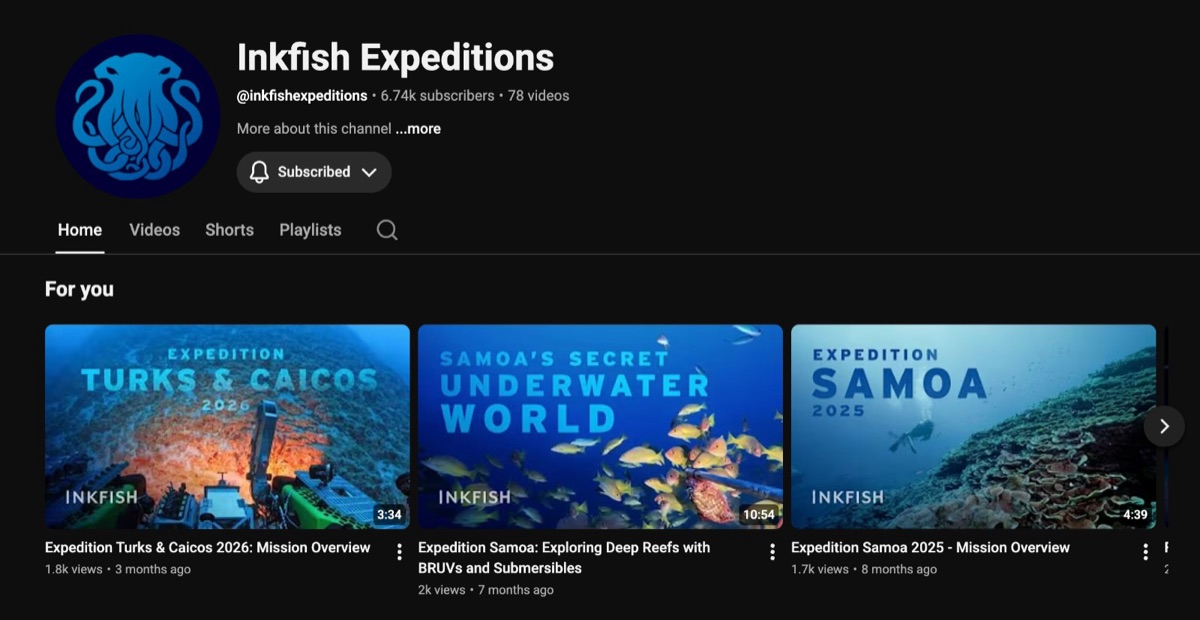Open more options for Samoa 2025 Mission Overview
The width and height of the screenshot is (1200, 620).
1145,552
